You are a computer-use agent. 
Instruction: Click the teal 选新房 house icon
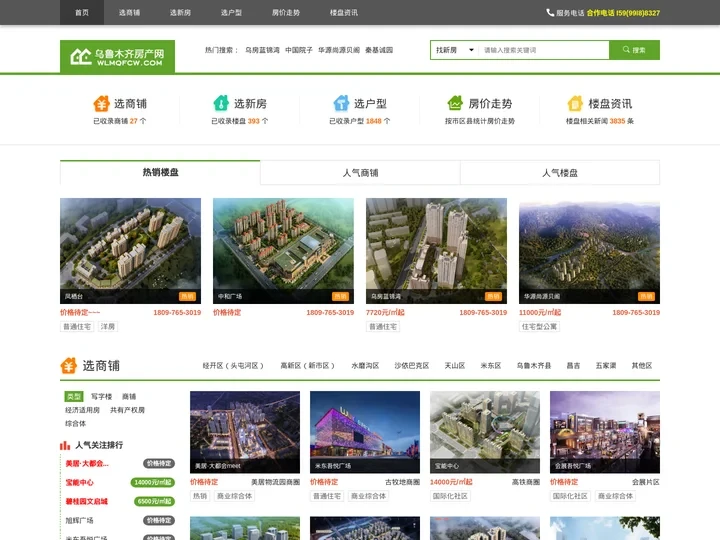pos(221,103)
